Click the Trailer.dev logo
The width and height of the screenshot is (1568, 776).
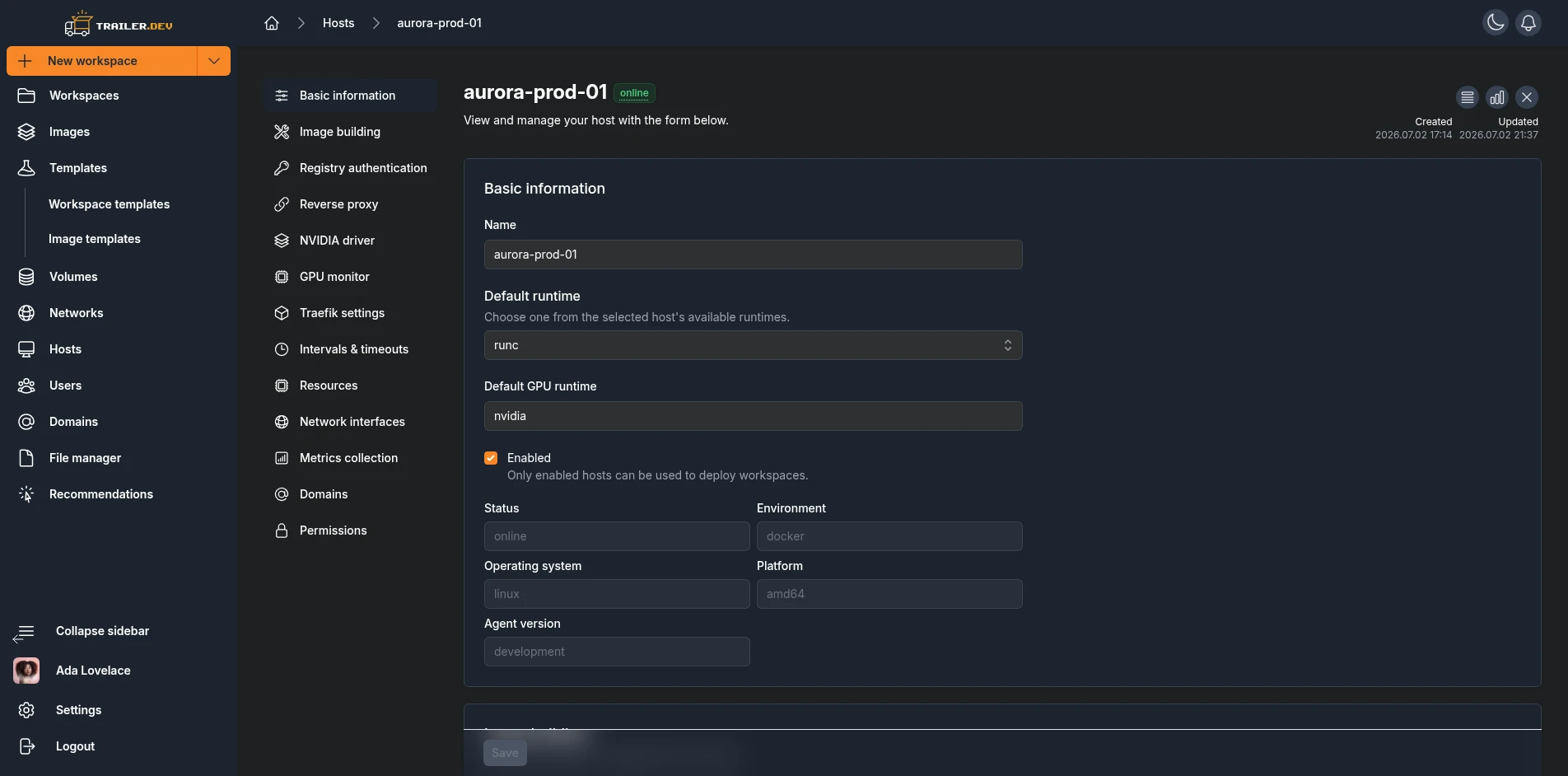(119, 25)
